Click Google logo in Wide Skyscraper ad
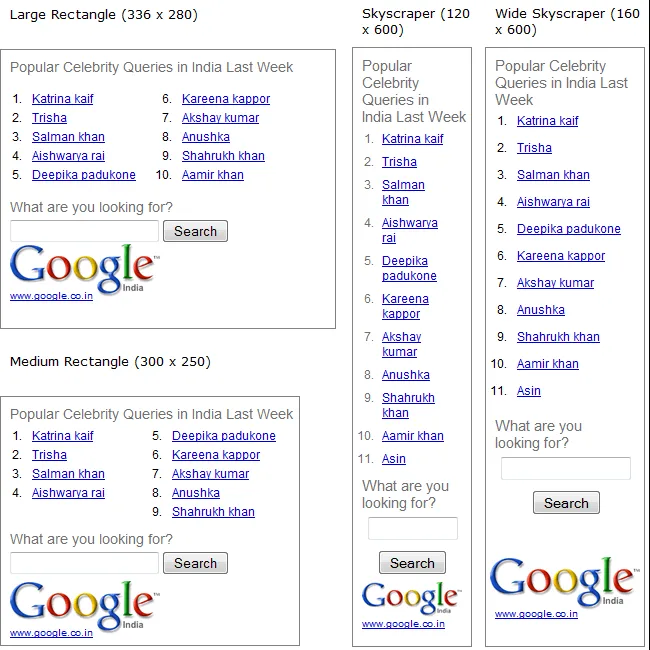This screenshot has height=650, width=650. point(561,581)
